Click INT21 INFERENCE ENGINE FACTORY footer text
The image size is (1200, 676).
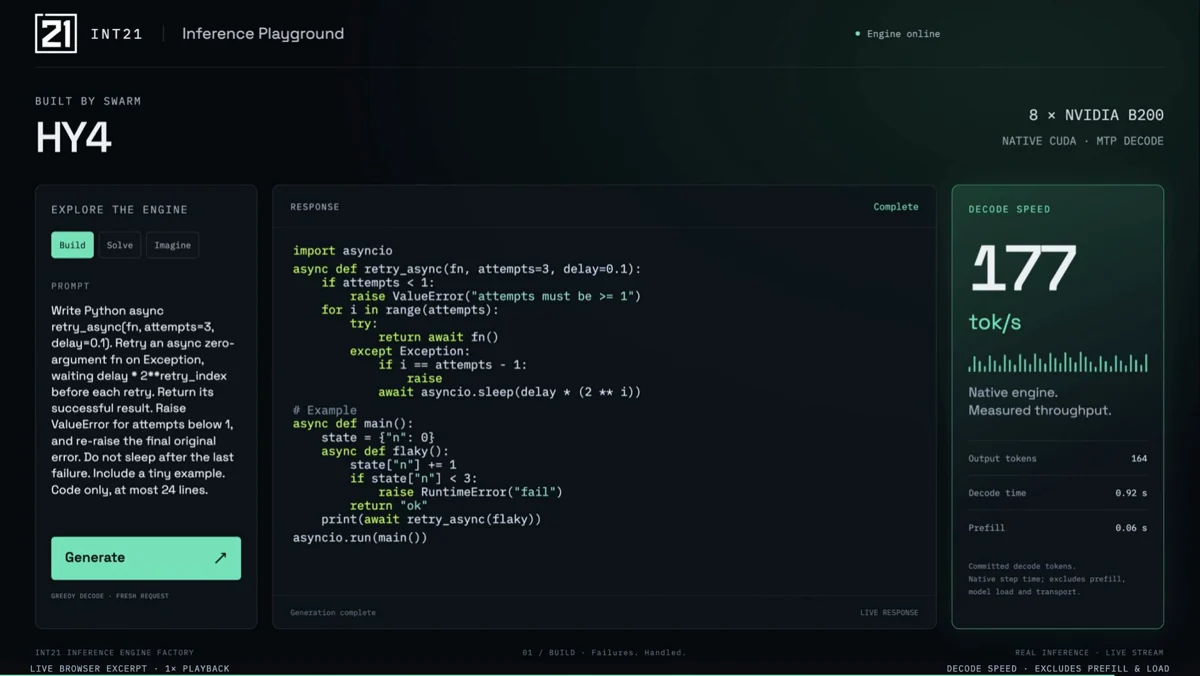coord(114,653)
